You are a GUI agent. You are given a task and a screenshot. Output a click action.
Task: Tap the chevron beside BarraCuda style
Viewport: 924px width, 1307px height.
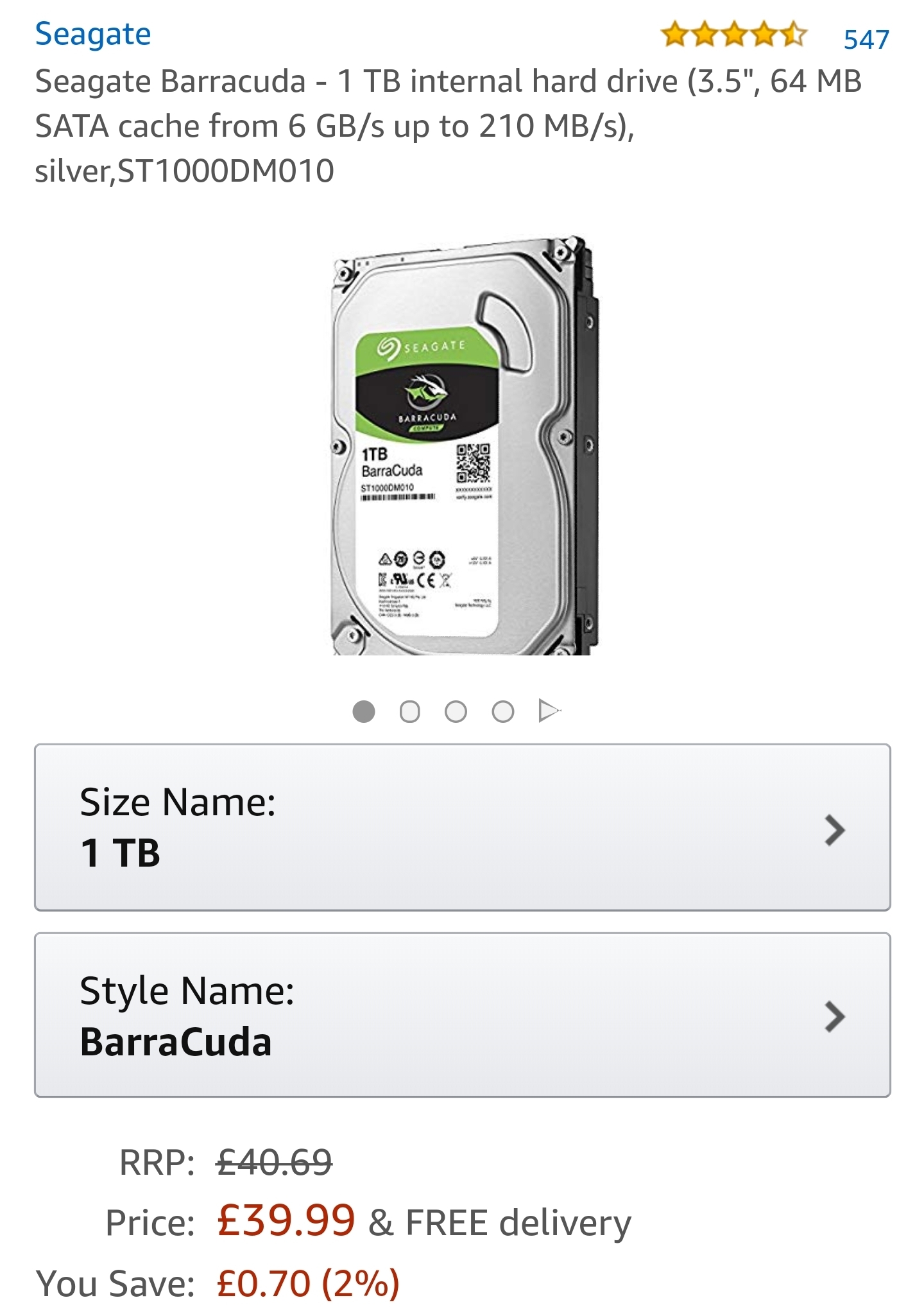coord(834,1017)
